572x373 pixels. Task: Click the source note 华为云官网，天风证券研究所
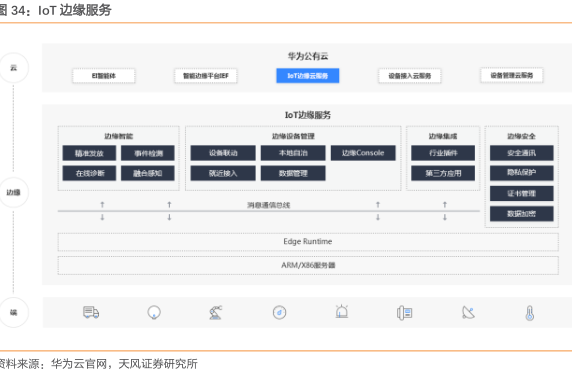click(124, 364)
